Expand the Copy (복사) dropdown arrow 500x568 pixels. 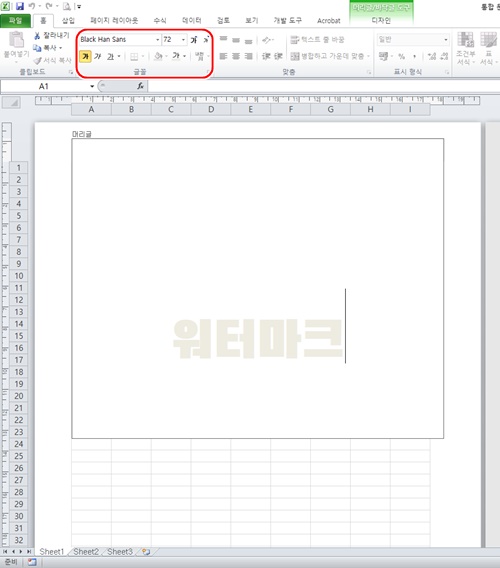61,48
